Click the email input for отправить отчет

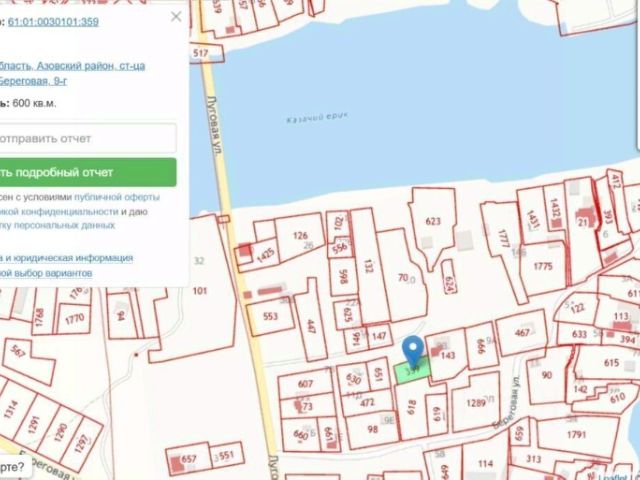pos(88,138)
